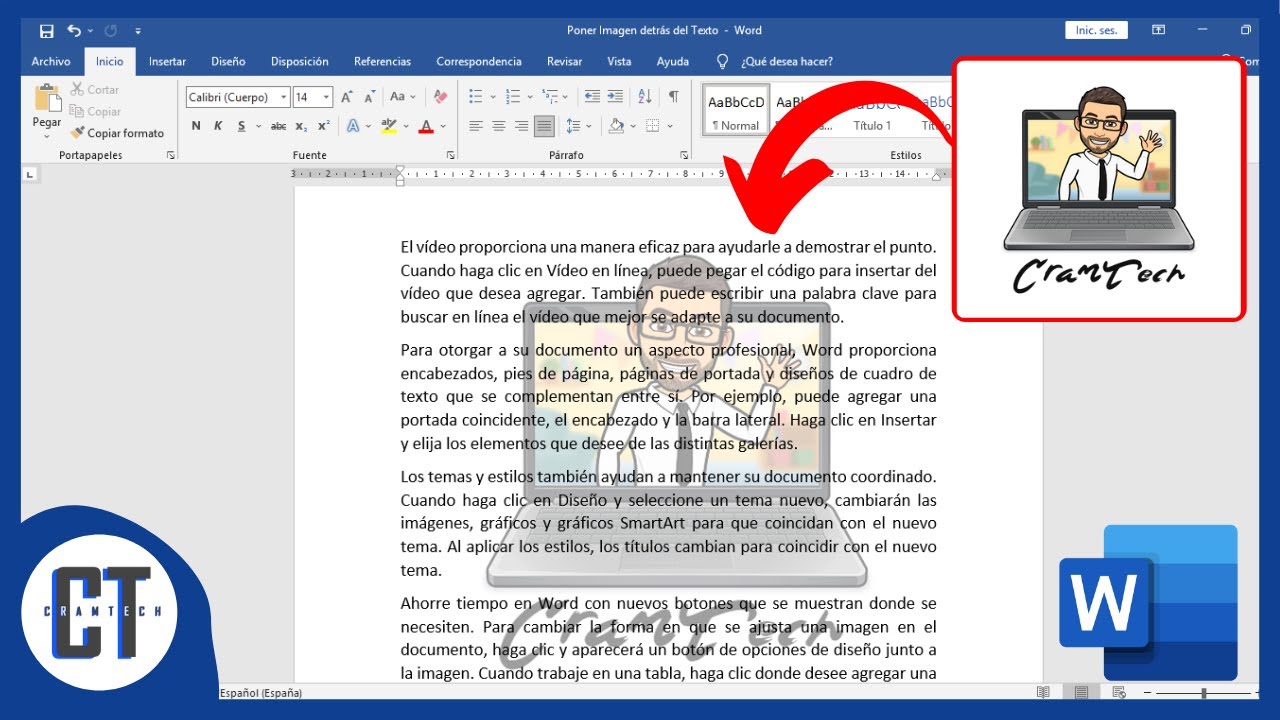
Task: Increase font size with the larger A icon
Action: (347, 97)
